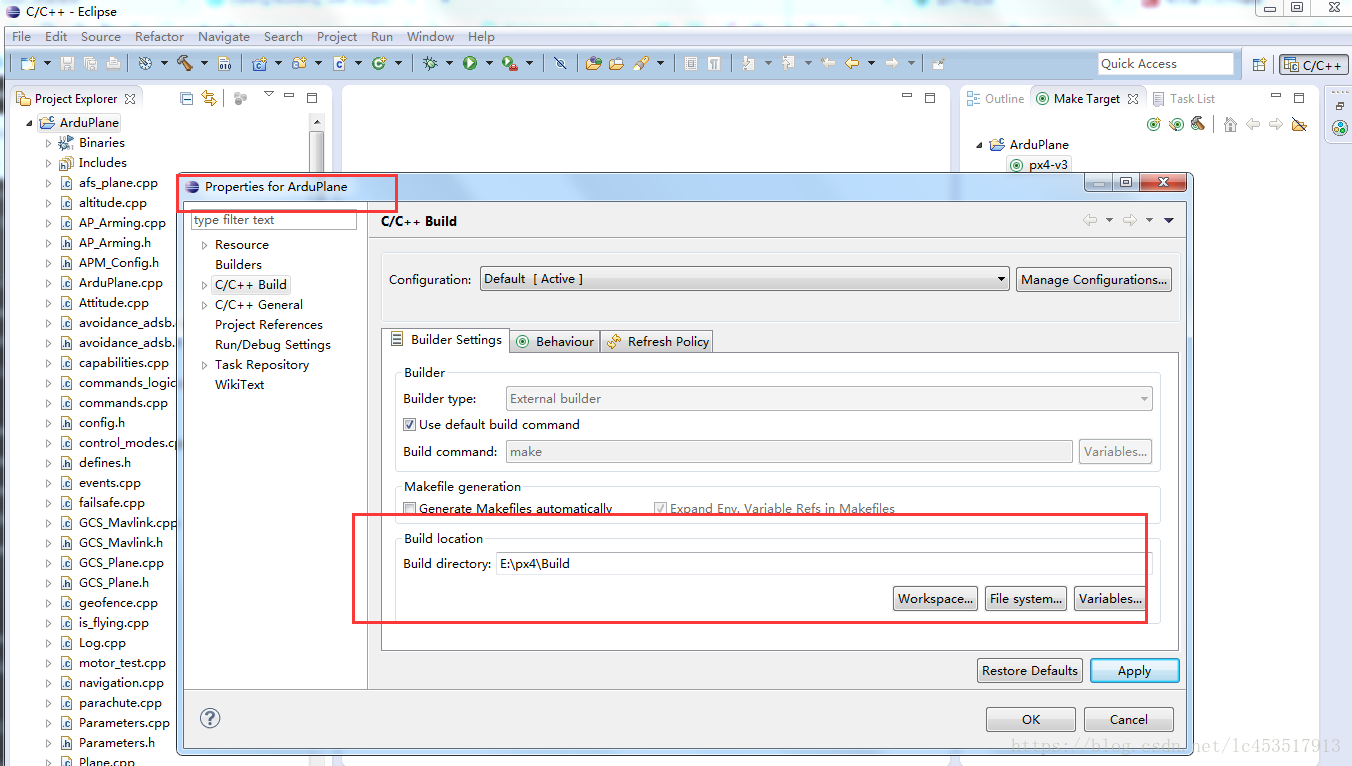Click the New C++ Class icon
Viewport: 1352px width, 766px height.
[x=379, y=63]
